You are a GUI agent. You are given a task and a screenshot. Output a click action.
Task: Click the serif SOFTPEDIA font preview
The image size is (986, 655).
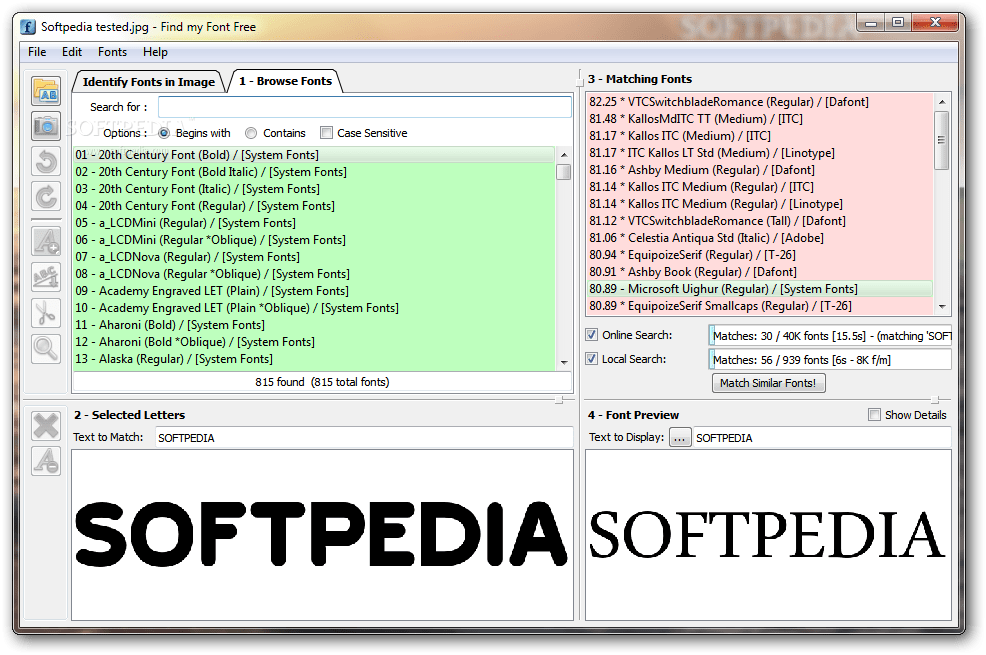pos(767,534)
